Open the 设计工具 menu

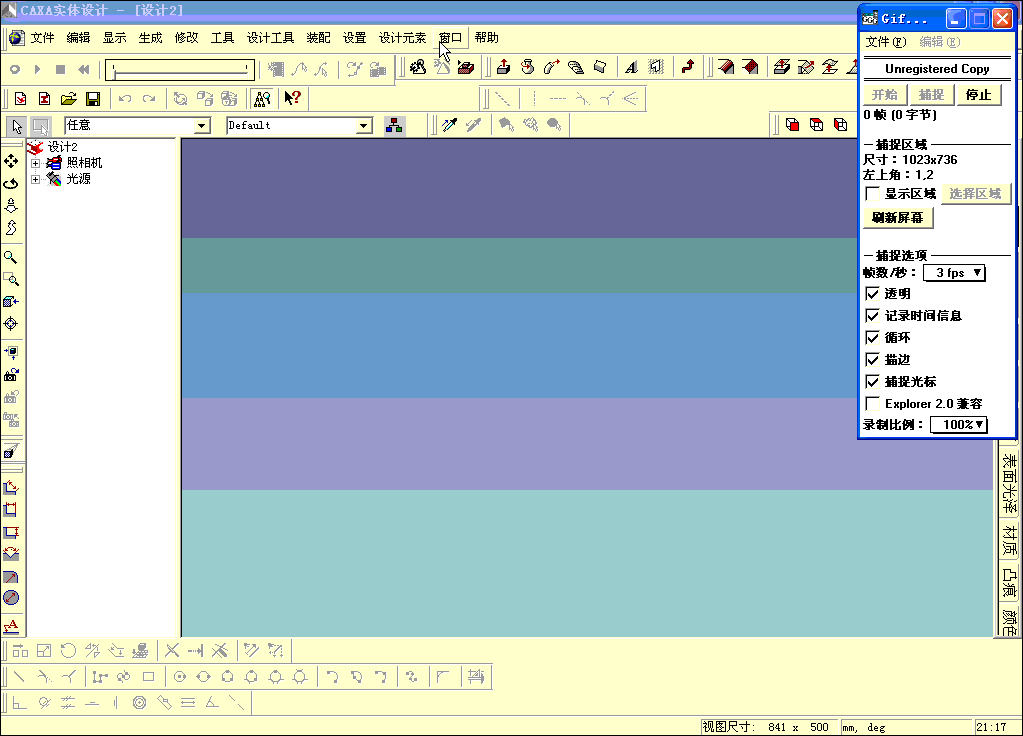pyautogui.click(x=270, y=38)
